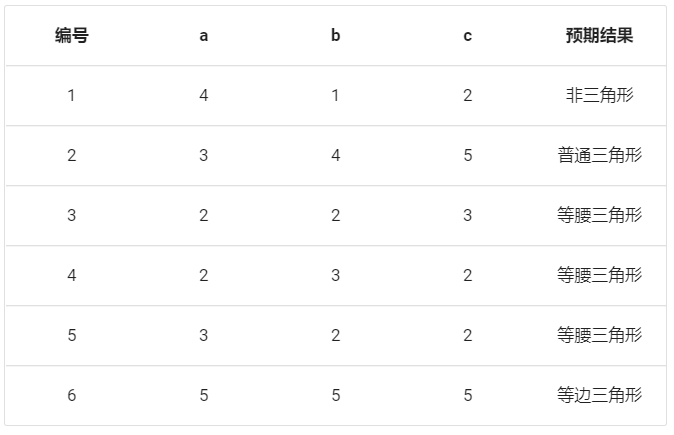Select the 等边三角形 result cell
Image resolution: width=674 pixels, height=435 pixels.
599,395
